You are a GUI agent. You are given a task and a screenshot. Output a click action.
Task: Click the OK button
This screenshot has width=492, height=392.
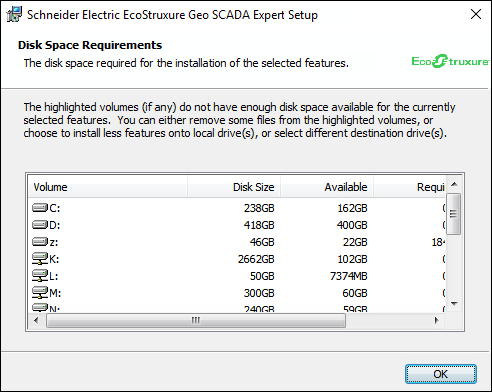441,374
